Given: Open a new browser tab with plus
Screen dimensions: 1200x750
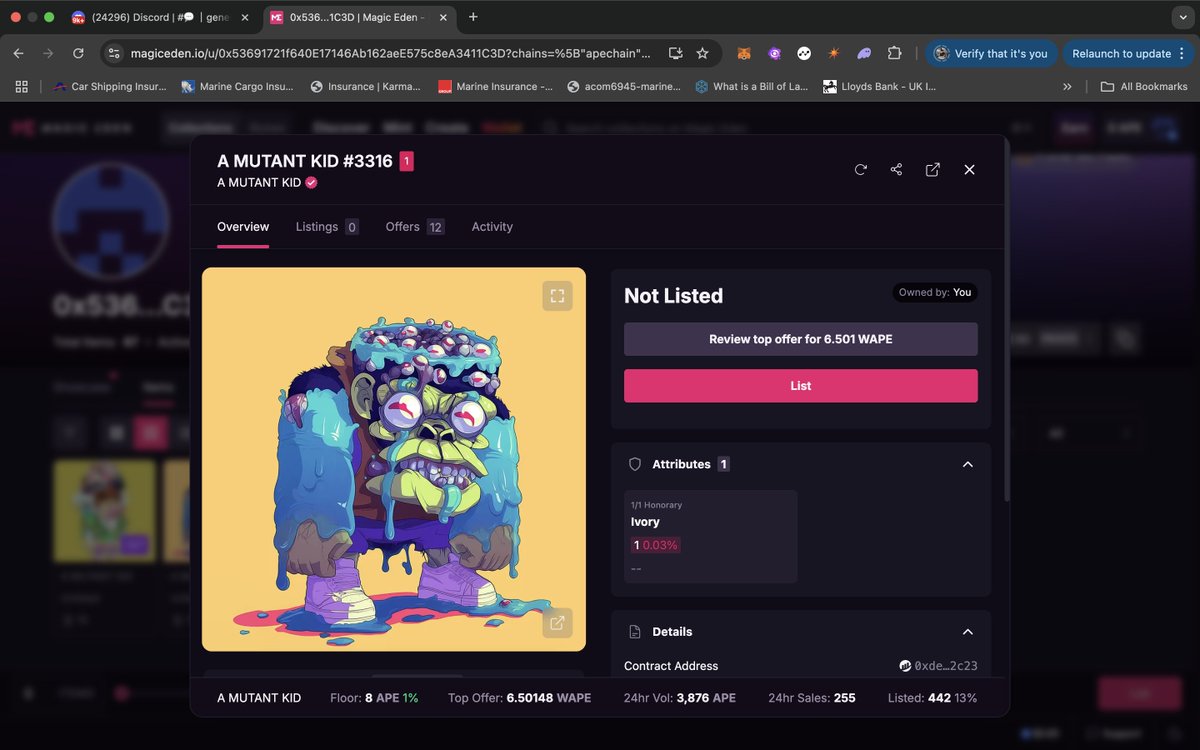Looking at the screenshot, I should (x=473, y=17).
